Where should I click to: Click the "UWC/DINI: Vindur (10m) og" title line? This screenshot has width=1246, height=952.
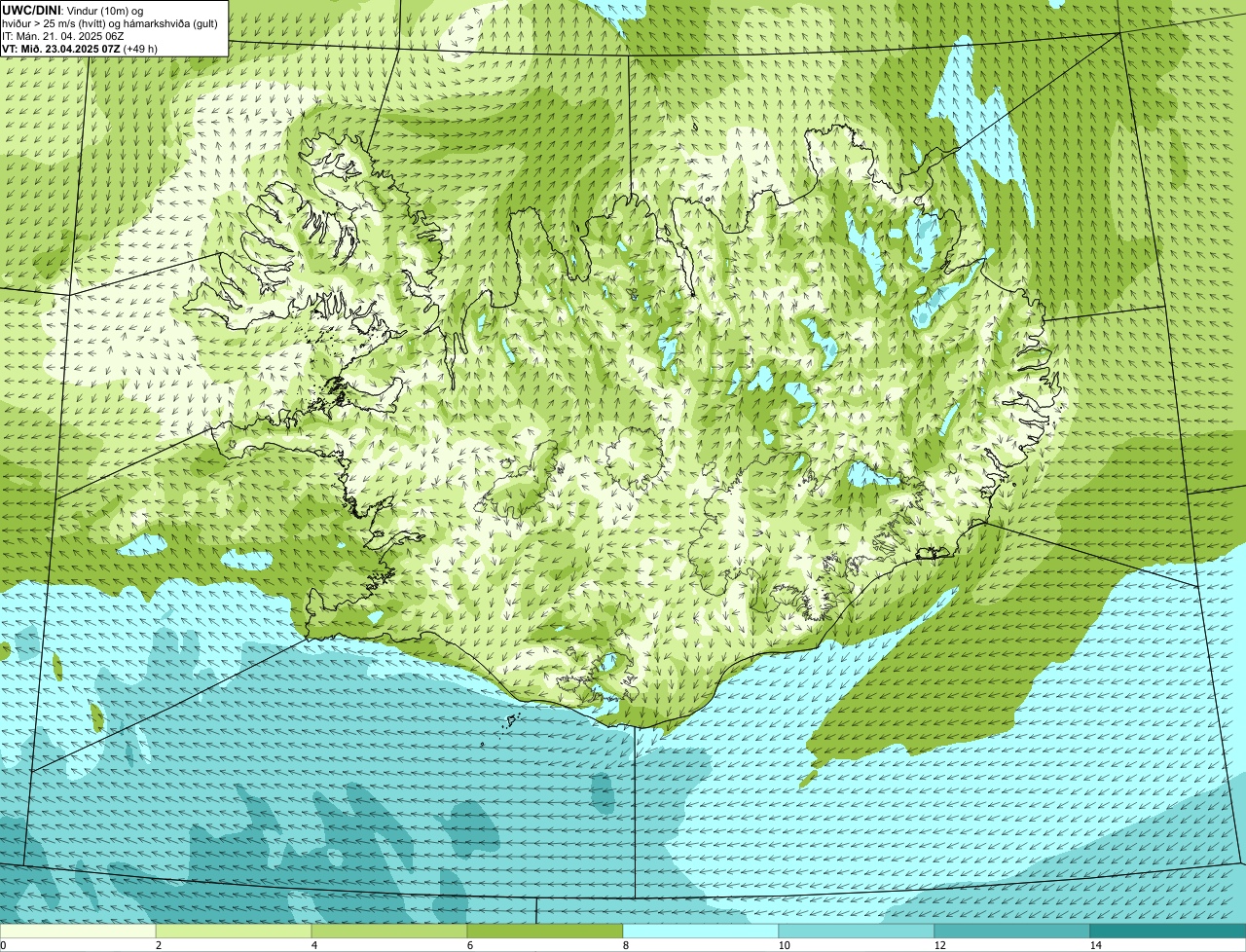[74, 10]
